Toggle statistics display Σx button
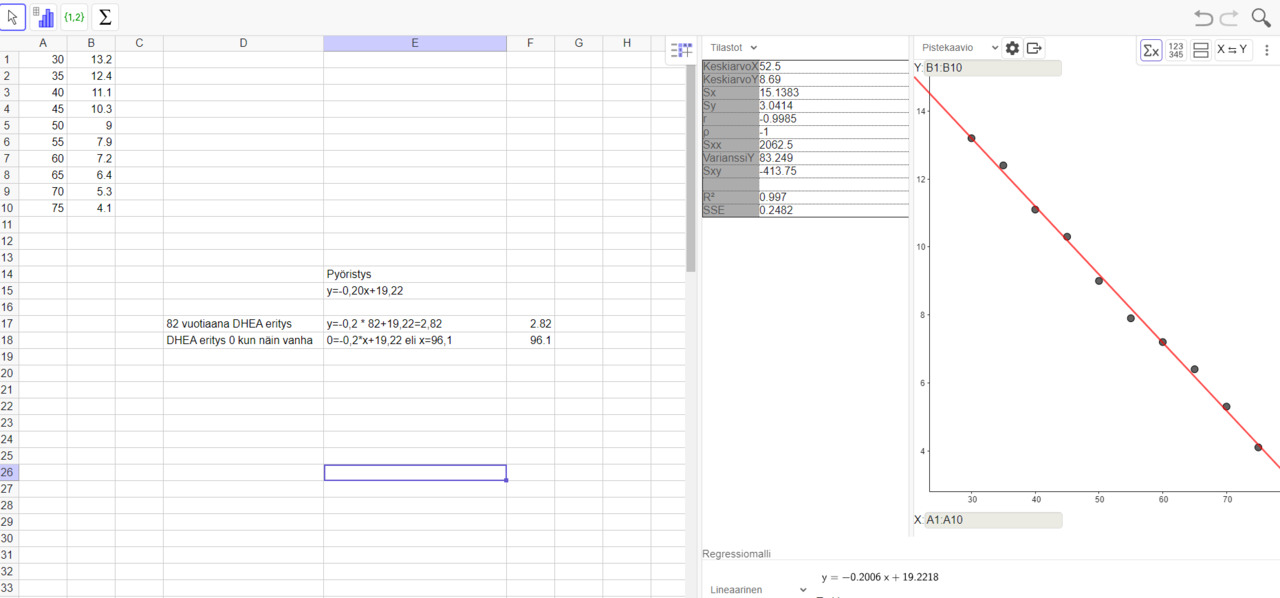Viewport: 1280px width, 598px height. [1151, 49]
